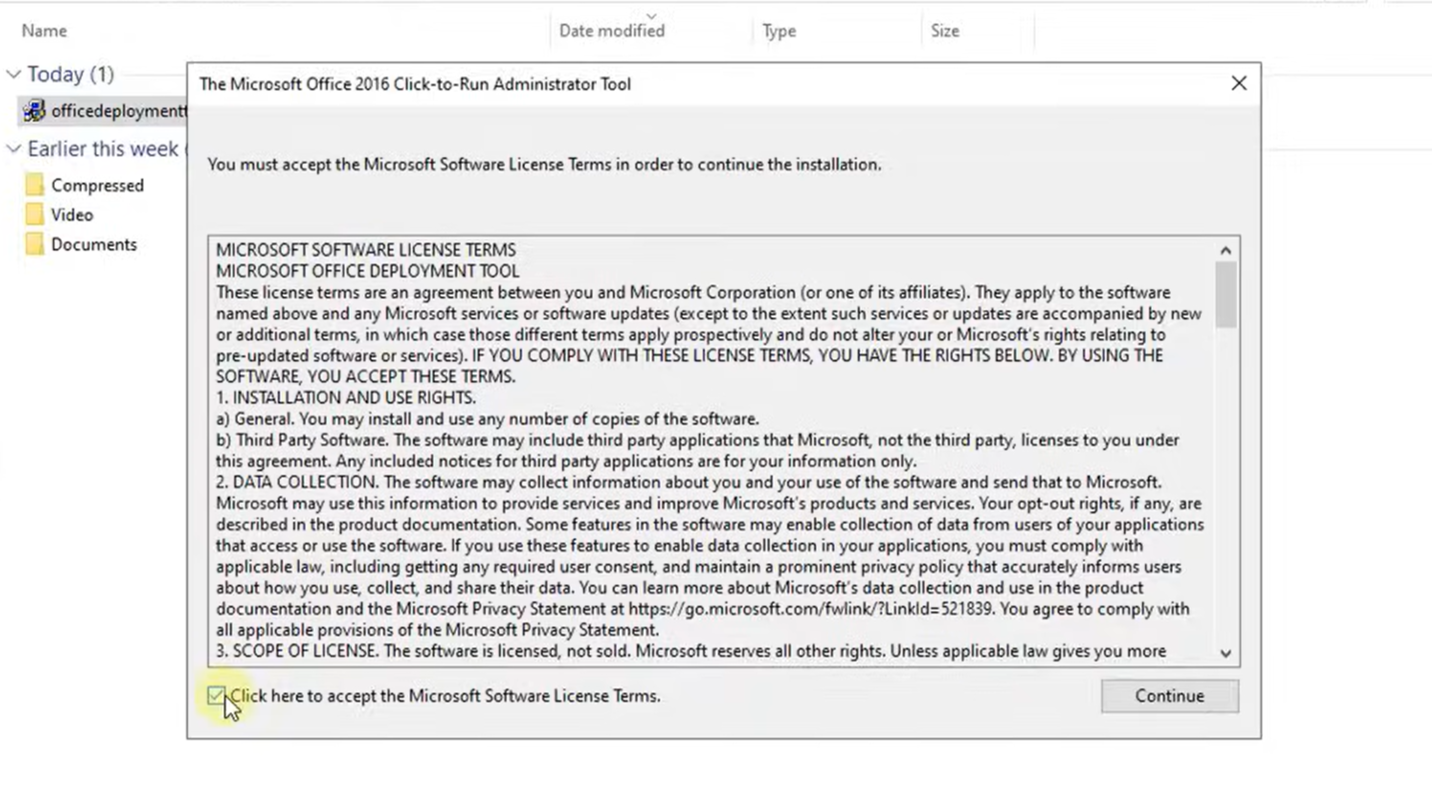Click the 'a) General.' license clause line
This screenshot has width=1432, height=805.
point(487,419)
